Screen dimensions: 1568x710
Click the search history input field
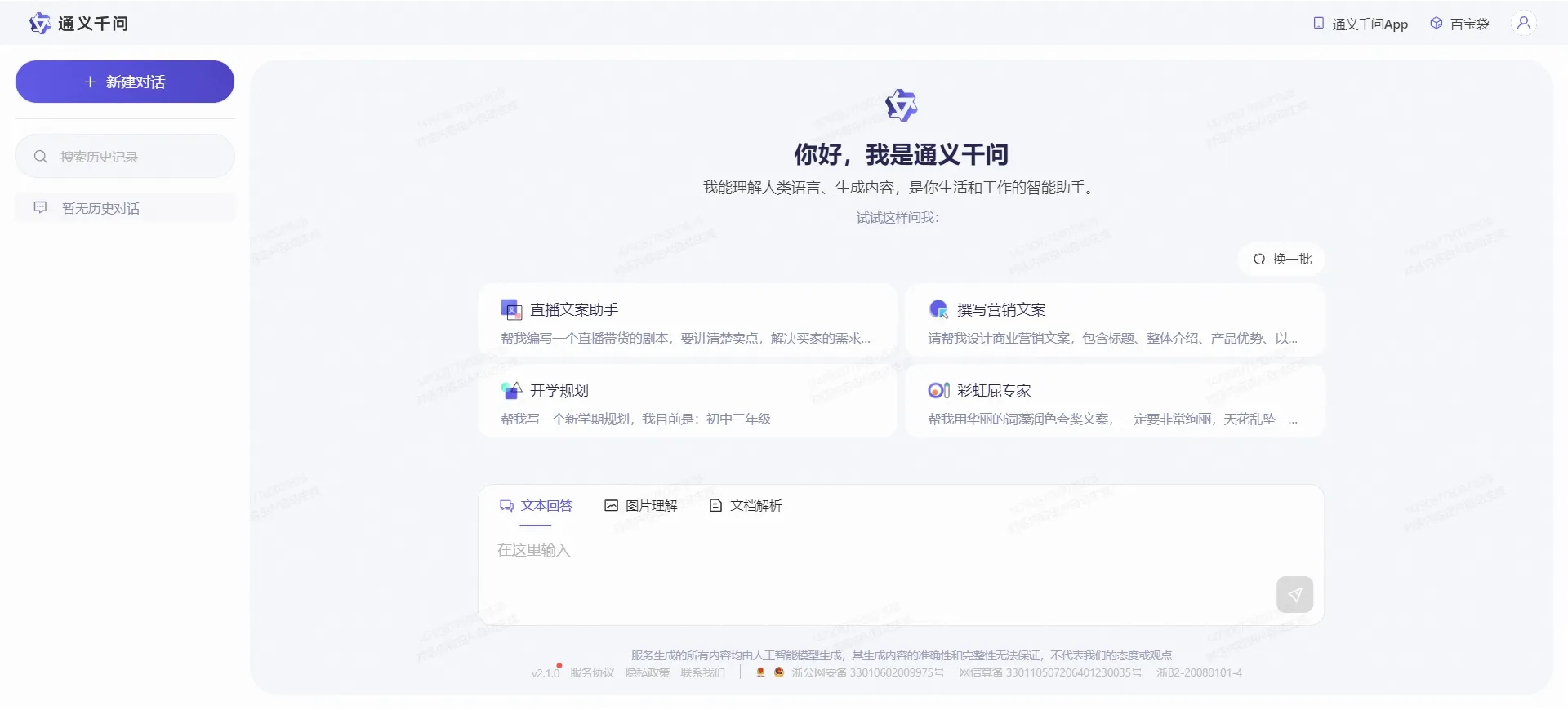pyautogui.click(x=125, y=156)
